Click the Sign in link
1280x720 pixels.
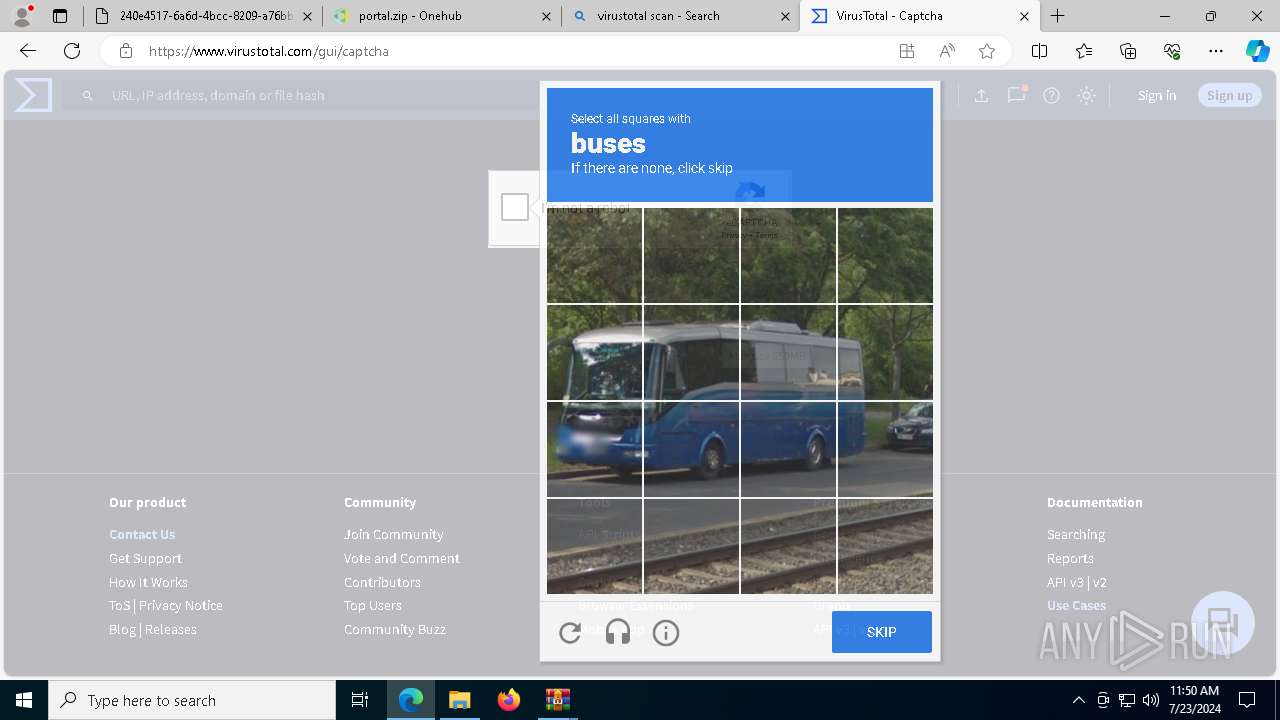coord(1157,95)
